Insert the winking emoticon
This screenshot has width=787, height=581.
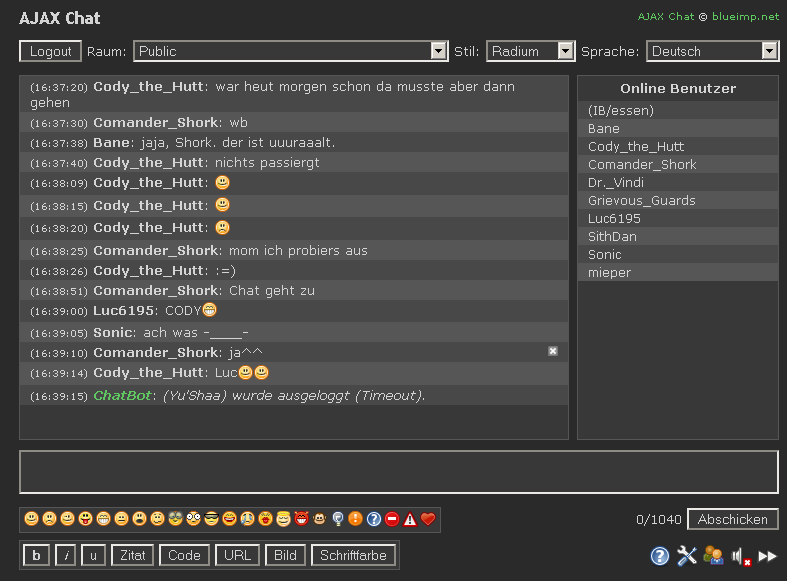(x=68, y=519)
